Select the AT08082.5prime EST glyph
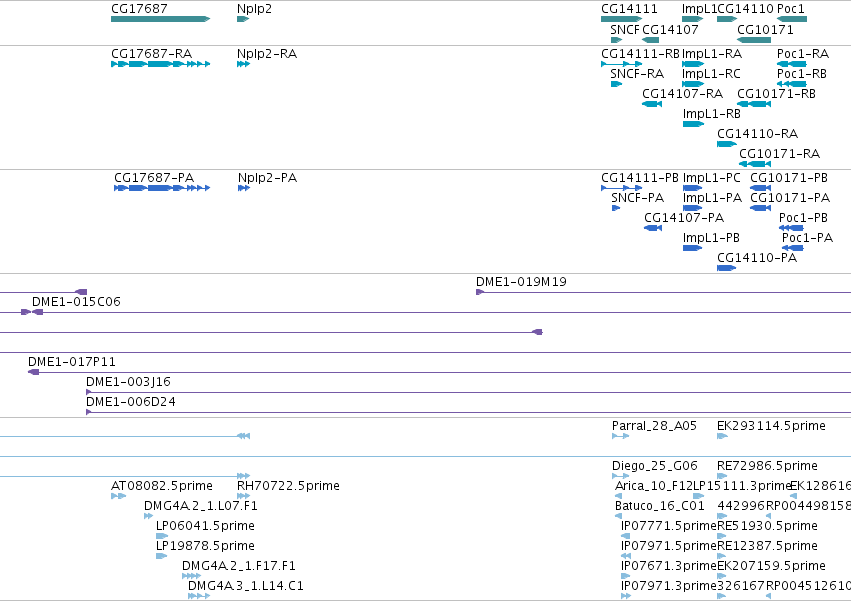This screenshot has height=601, width=851. point(118,496)
